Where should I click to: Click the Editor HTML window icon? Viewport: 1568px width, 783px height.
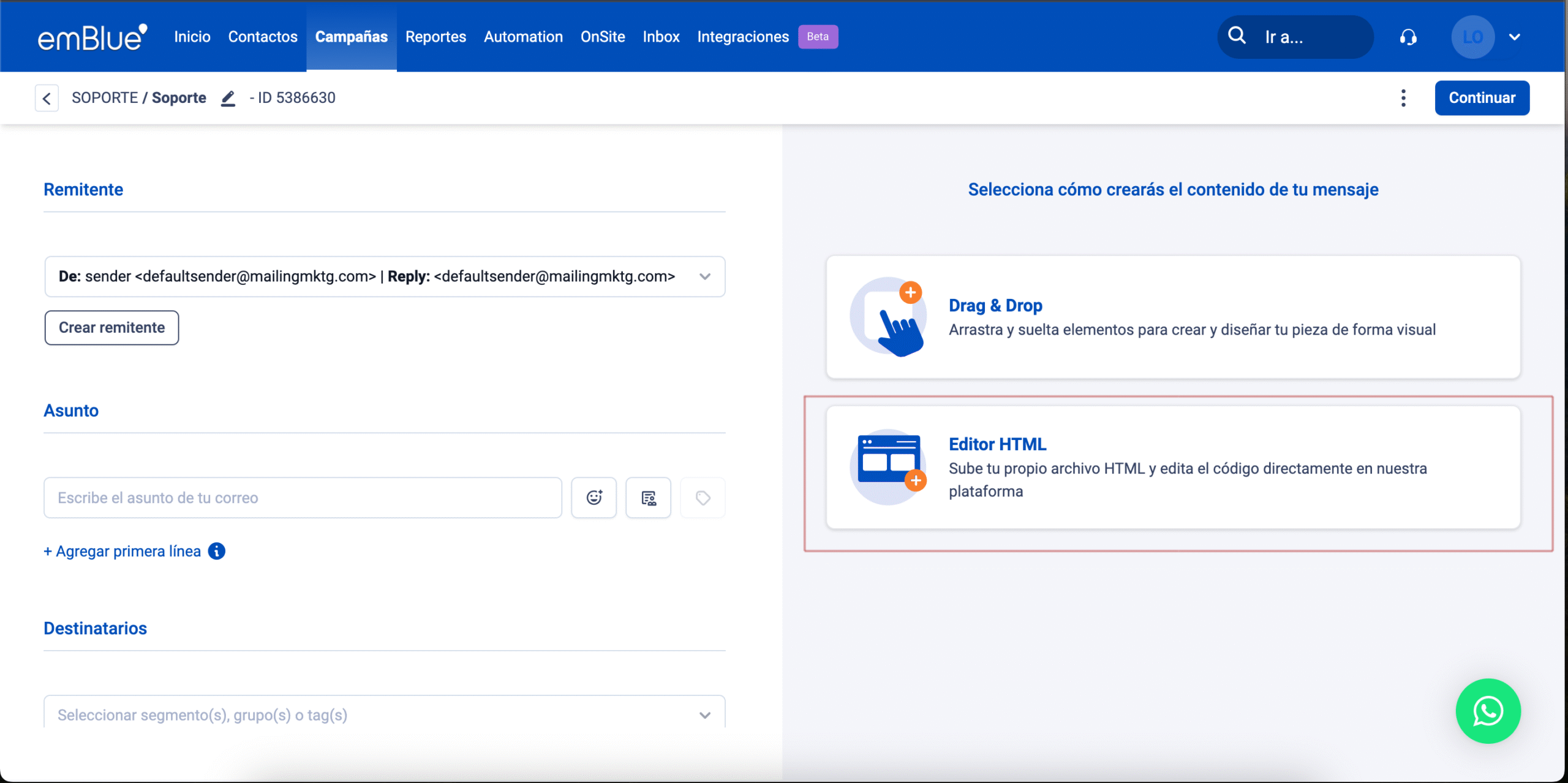888,467
